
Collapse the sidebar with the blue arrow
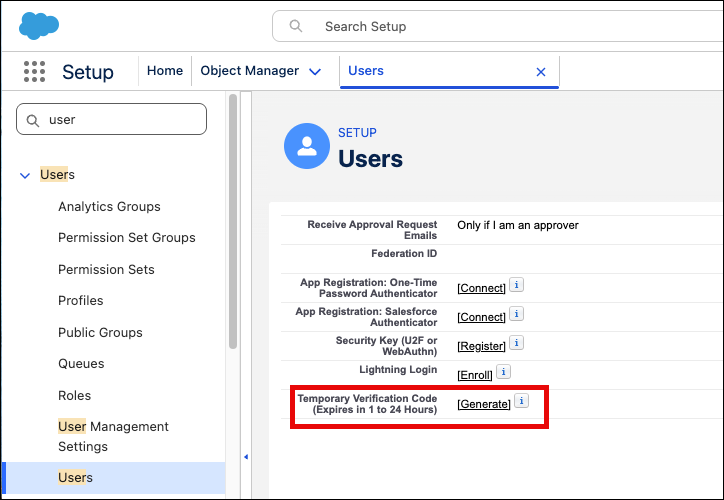click(246, 457)
